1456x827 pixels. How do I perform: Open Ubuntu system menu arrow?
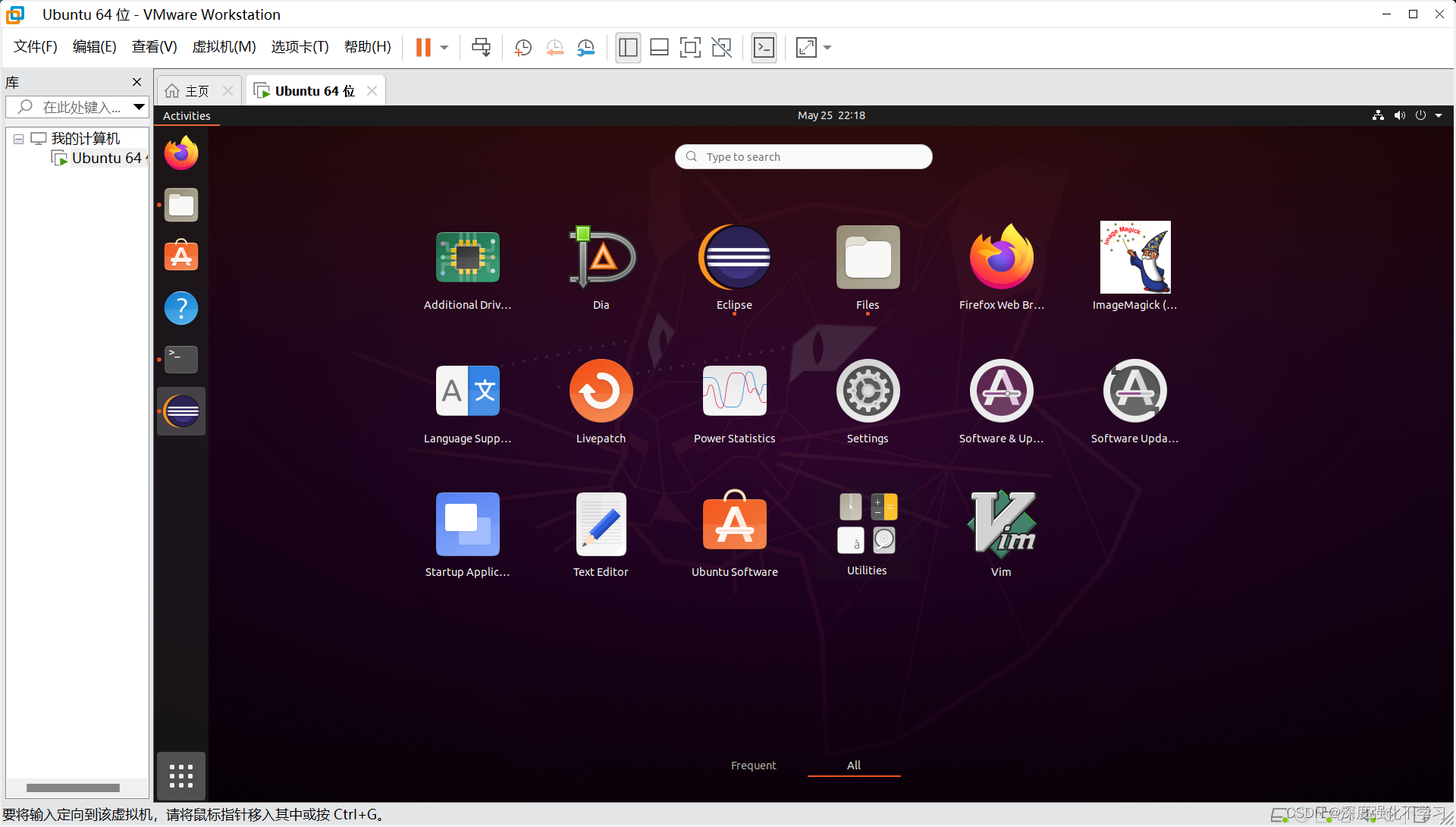click(1439, 115)
